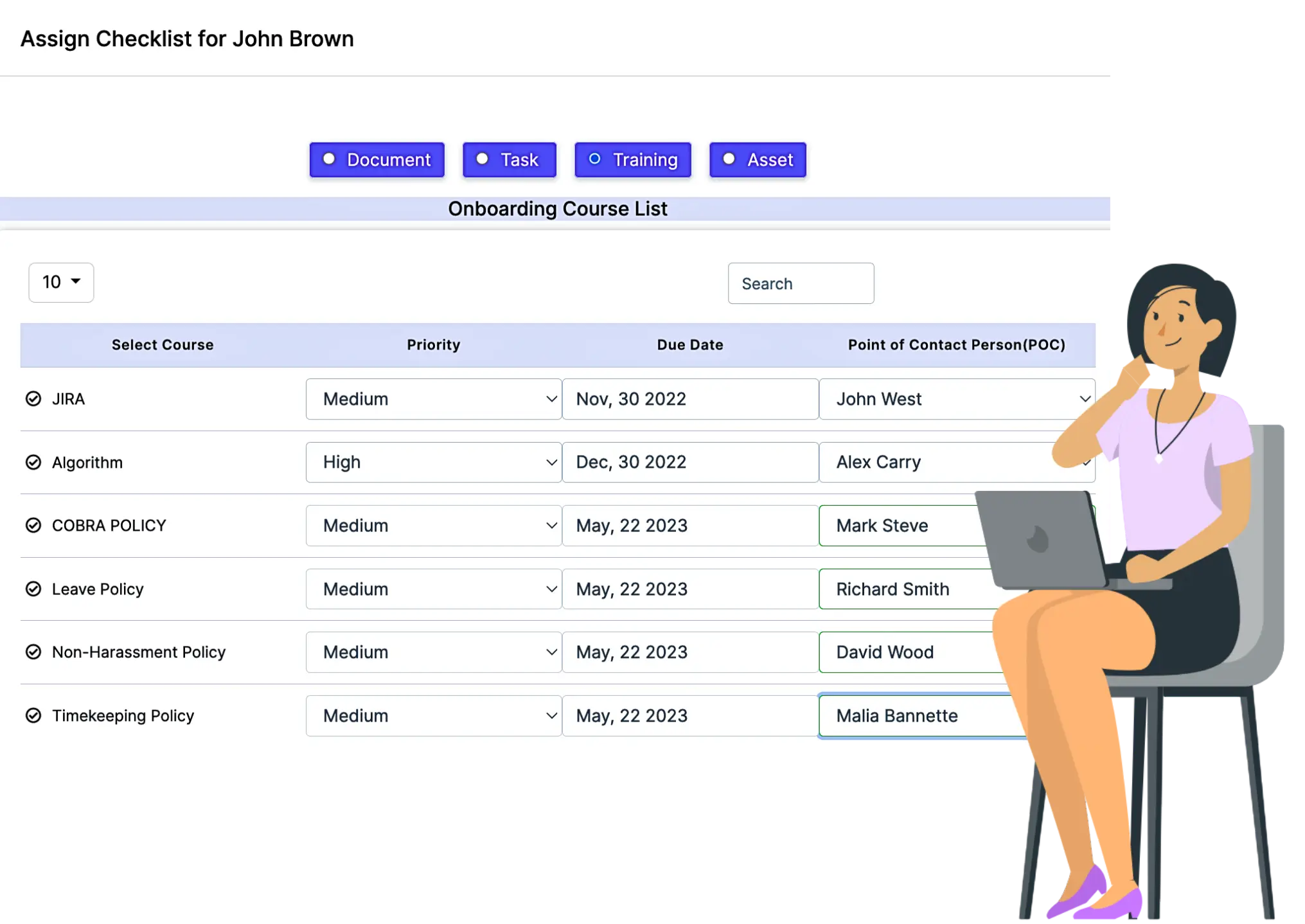
Task: Toggle the Document radio button
Action: pos(330,160)
